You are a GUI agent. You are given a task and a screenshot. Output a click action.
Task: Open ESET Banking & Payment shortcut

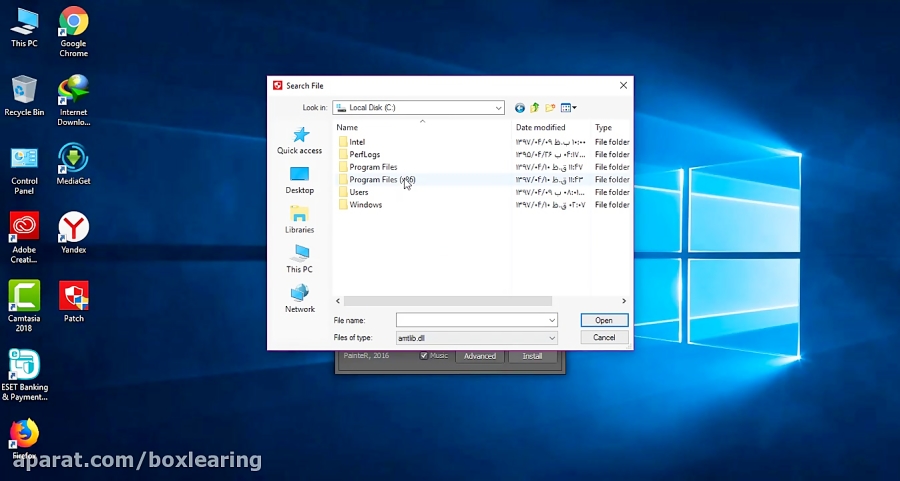24,375
